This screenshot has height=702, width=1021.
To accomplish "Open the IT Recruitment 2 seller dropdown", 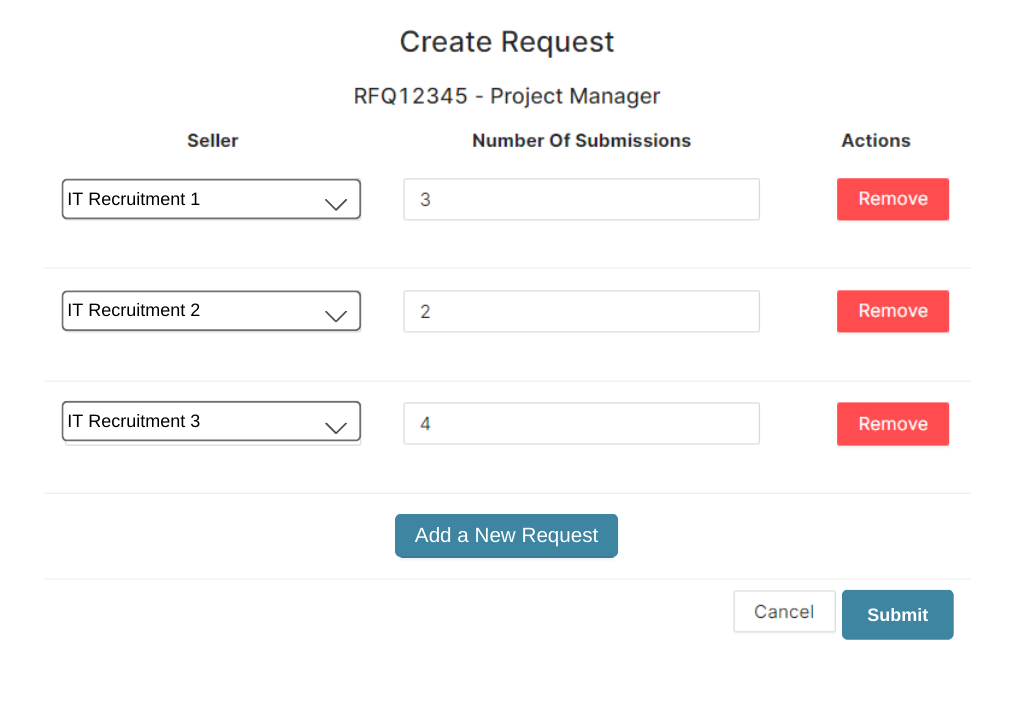I will [211, 311].
